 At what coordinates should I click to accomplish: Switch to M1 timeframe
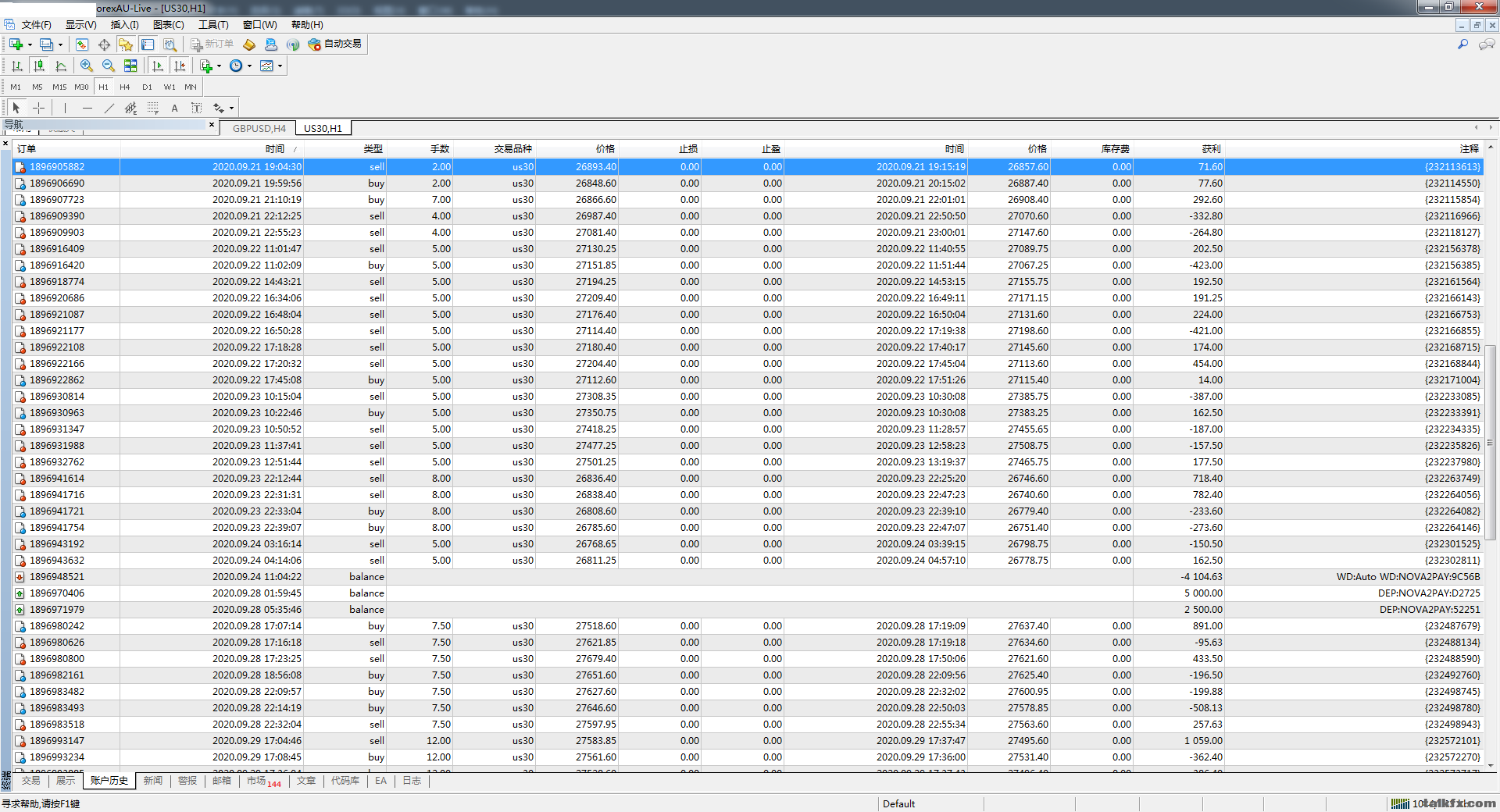coord(16,87)
